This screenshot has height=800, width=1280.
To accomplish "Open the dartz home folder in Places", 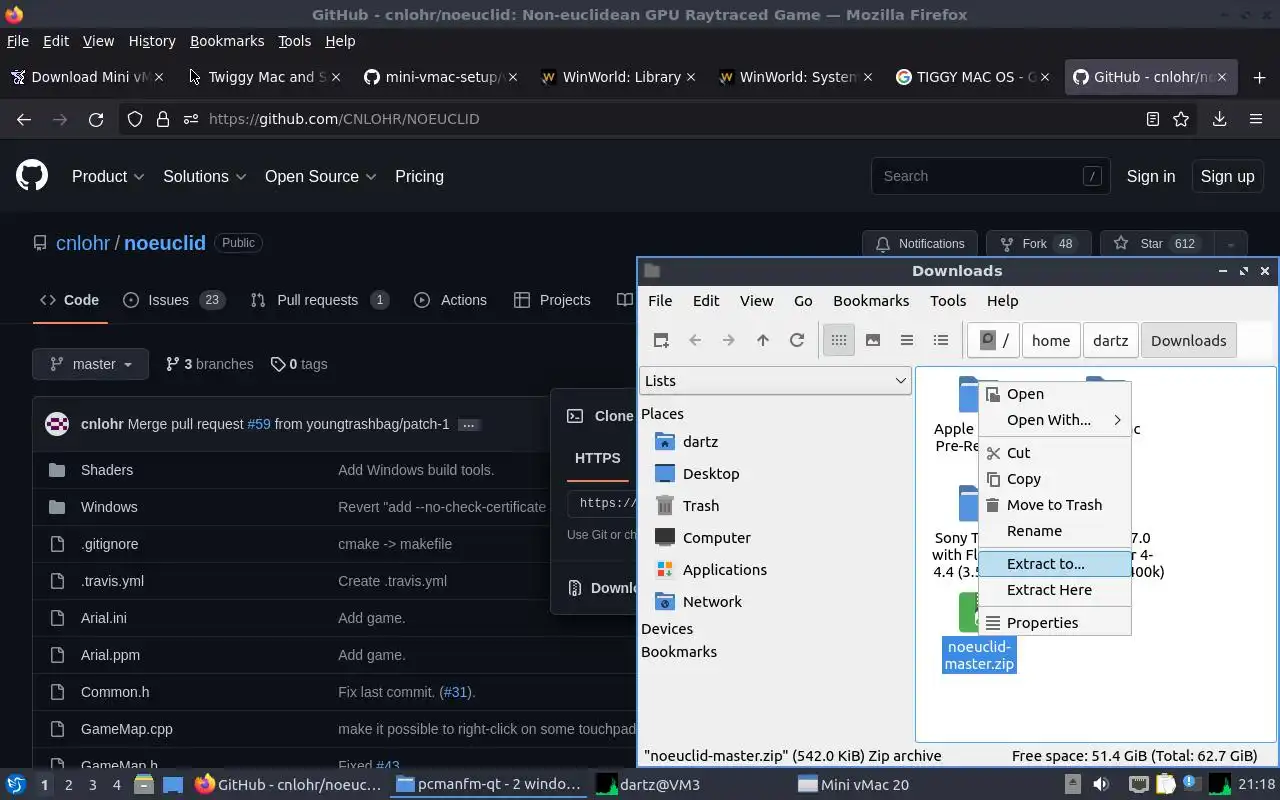I will point(700,441).
